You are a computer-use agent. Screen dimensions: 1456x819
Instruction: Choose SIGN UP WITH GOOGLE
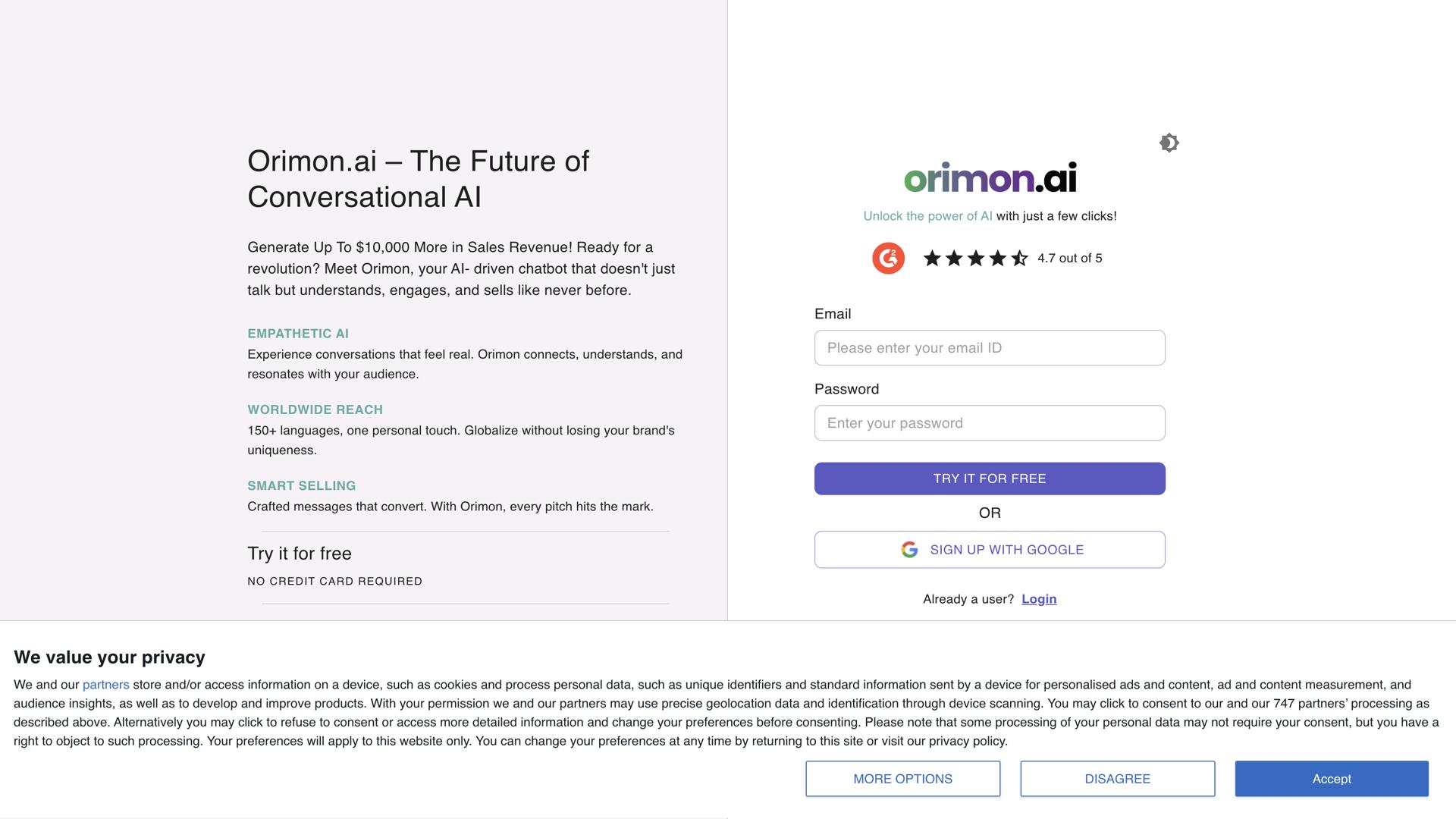coord(990,549)
